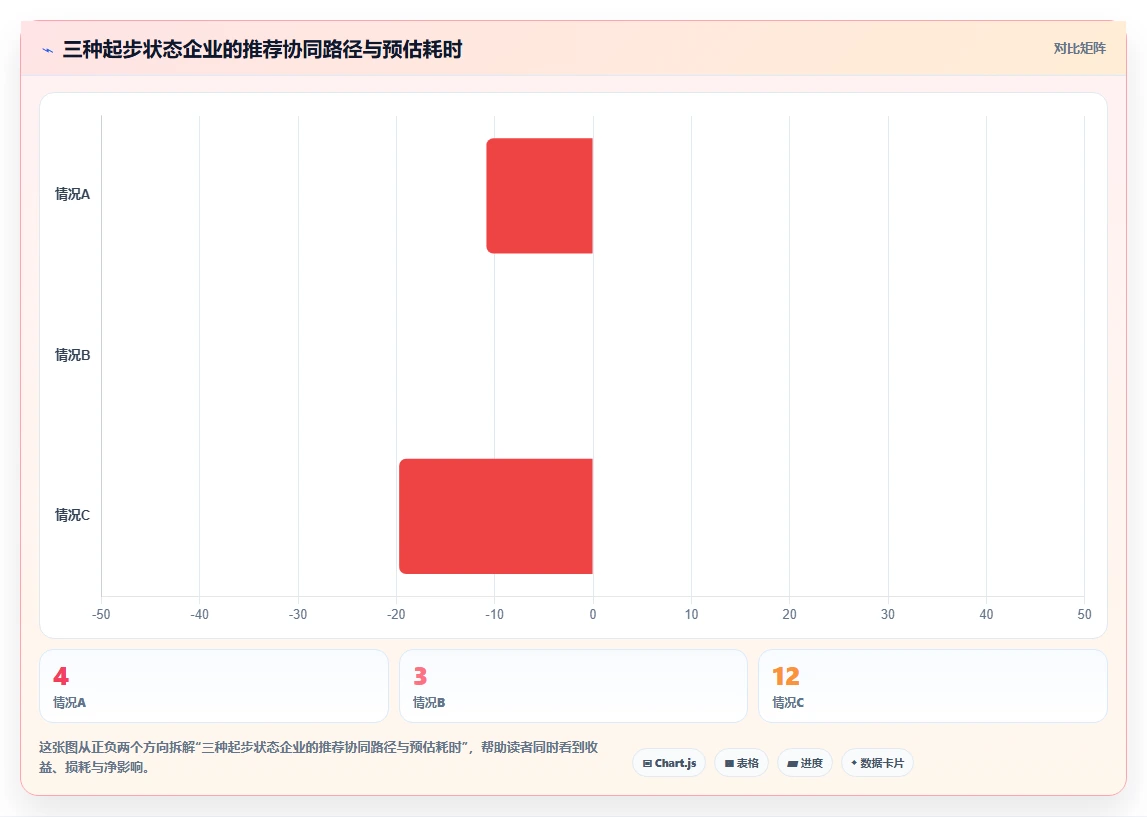Click the -10 x-axis tick label
This screenshot has height=817, width=1147.
tap(494, 614)
